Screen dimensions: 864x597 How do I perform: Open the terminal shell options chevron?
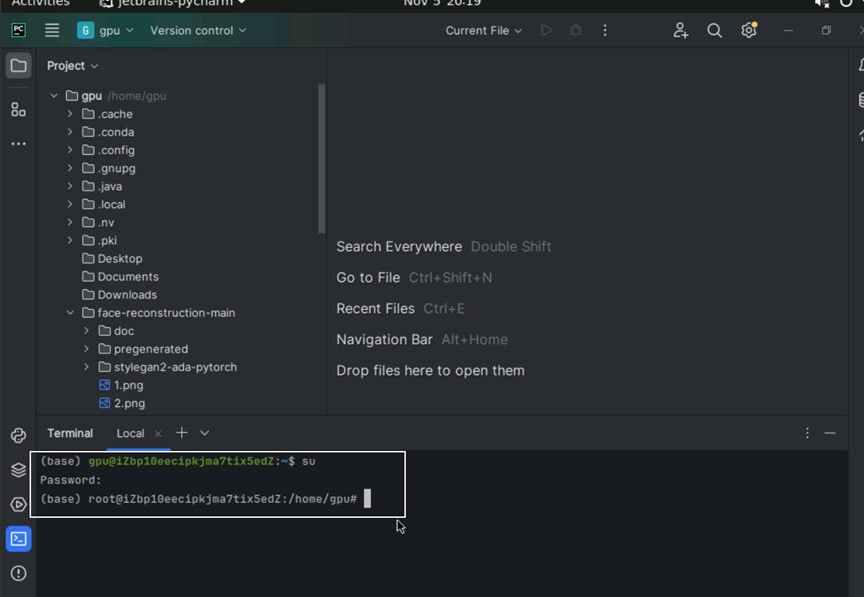coord(204,433)
